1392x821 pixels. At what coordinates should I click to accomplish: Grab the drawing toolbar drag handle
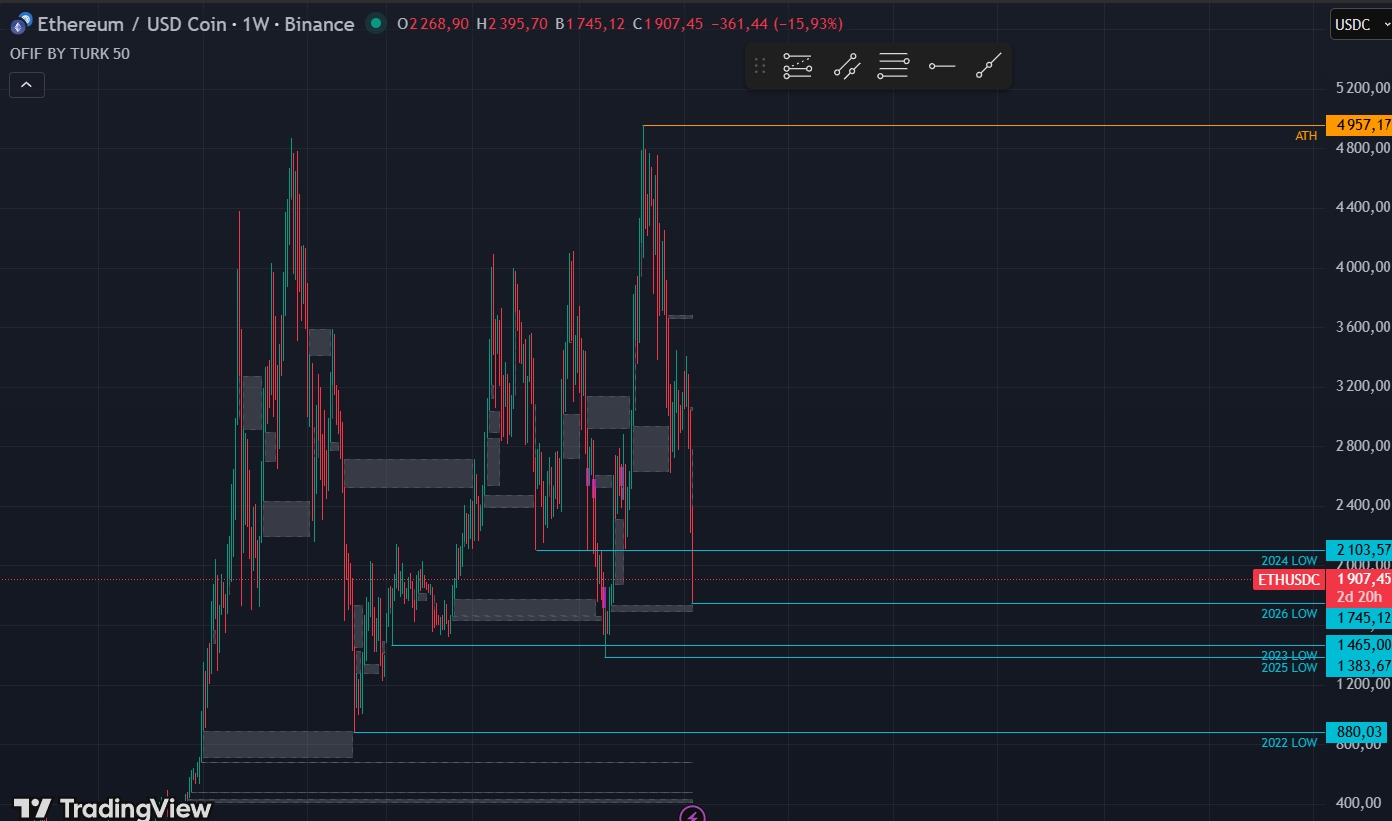760,67
